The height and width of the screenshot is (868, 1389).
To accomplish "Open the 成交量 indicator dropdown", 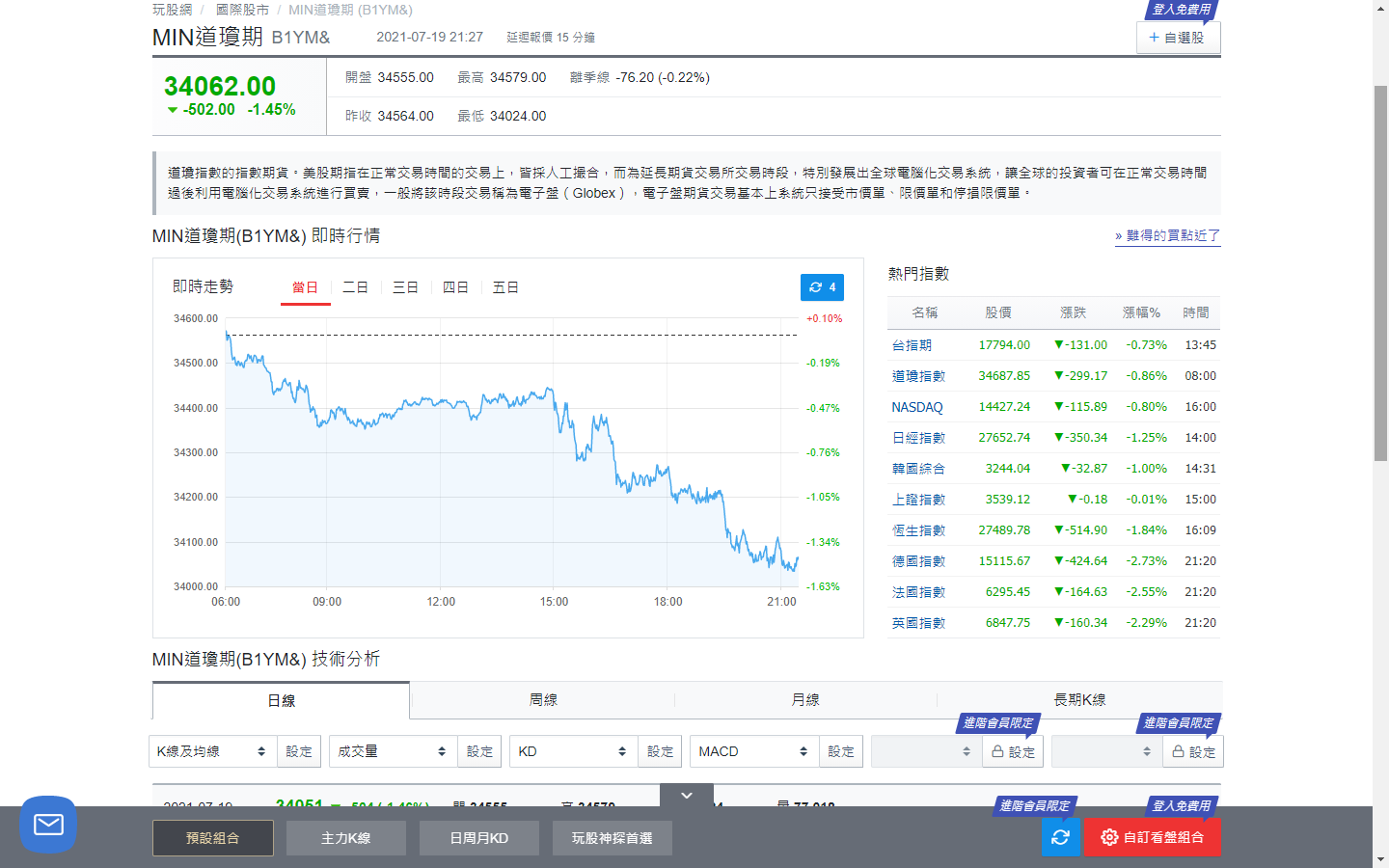I will [394, 751].
